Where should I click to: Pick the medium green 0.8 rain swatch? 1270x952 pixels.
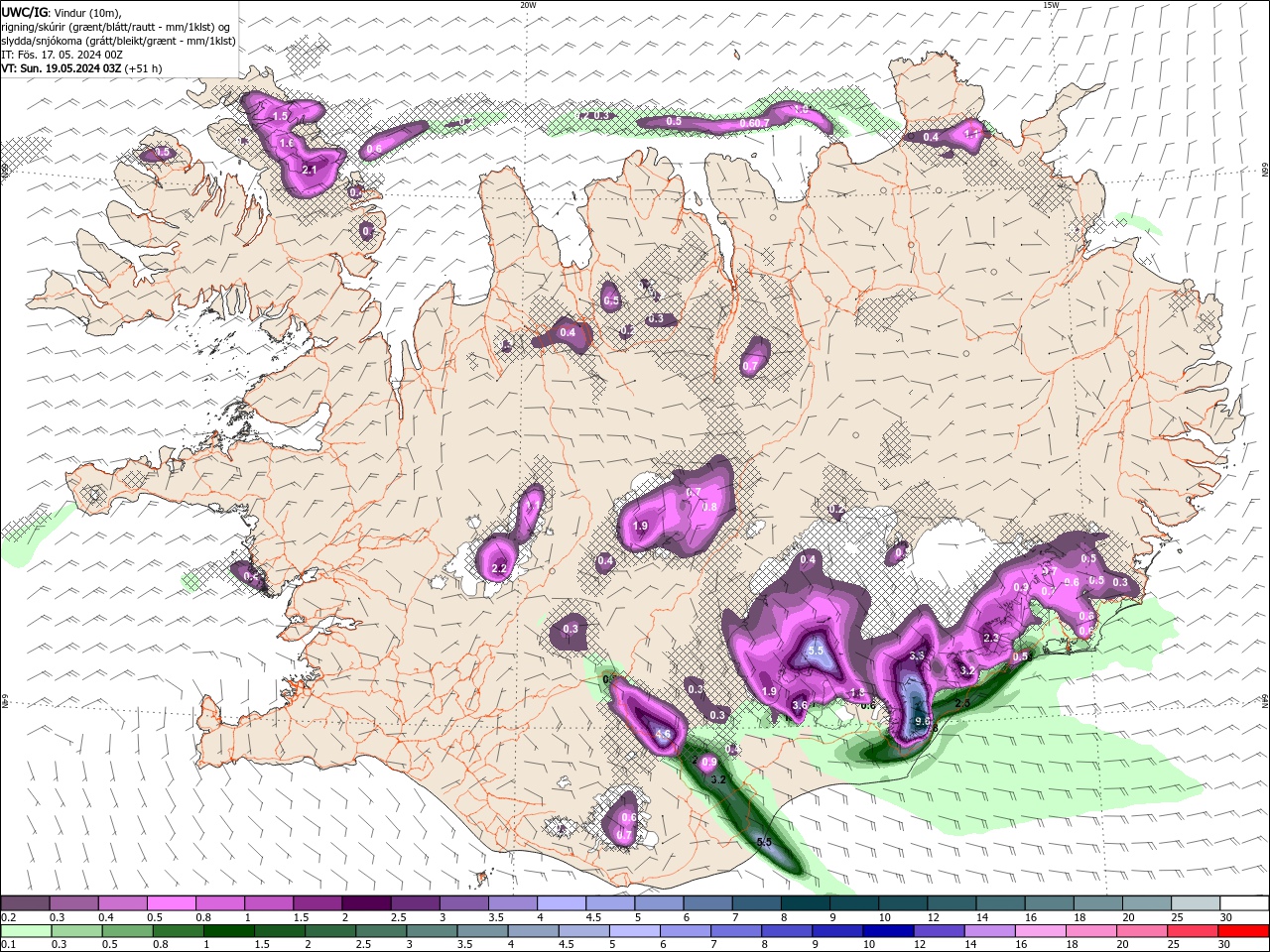click(x=178, y=931)
